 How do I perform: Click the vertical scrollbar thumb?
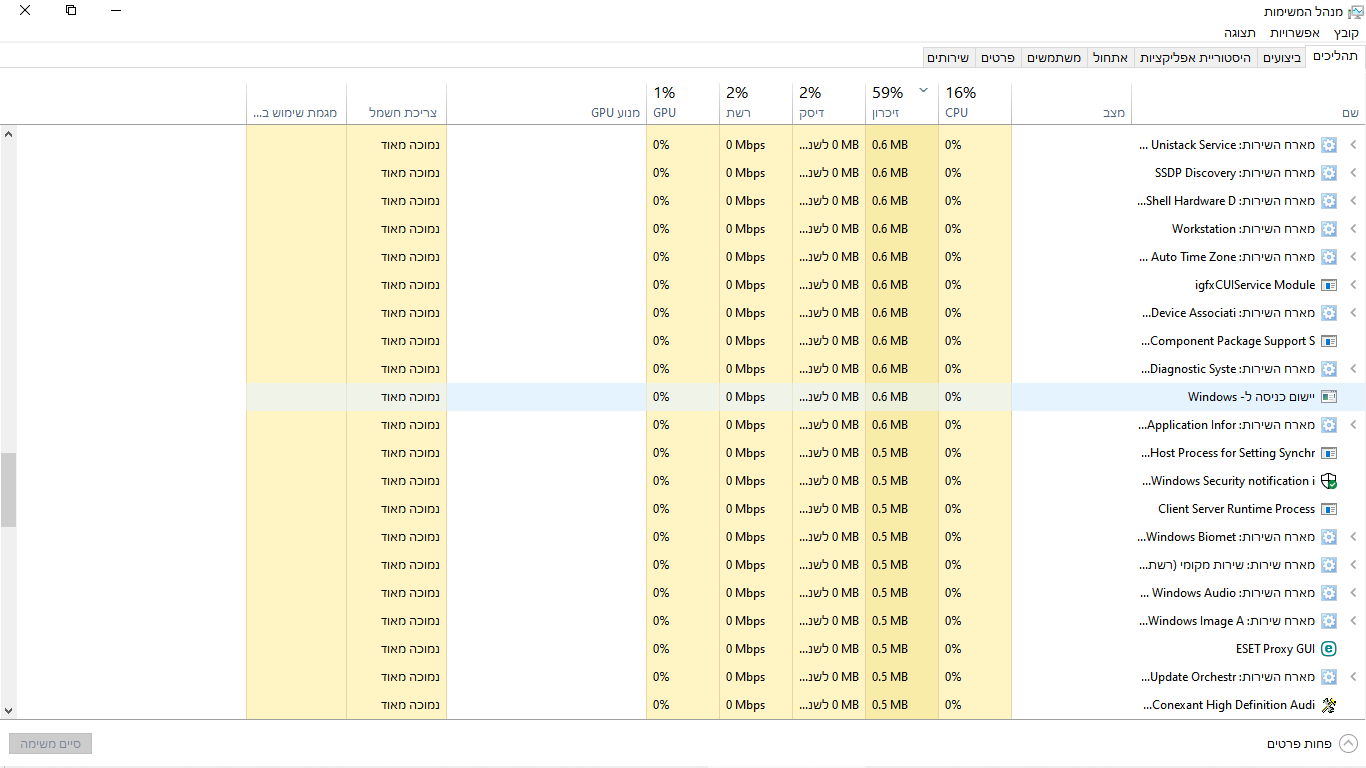9,489
